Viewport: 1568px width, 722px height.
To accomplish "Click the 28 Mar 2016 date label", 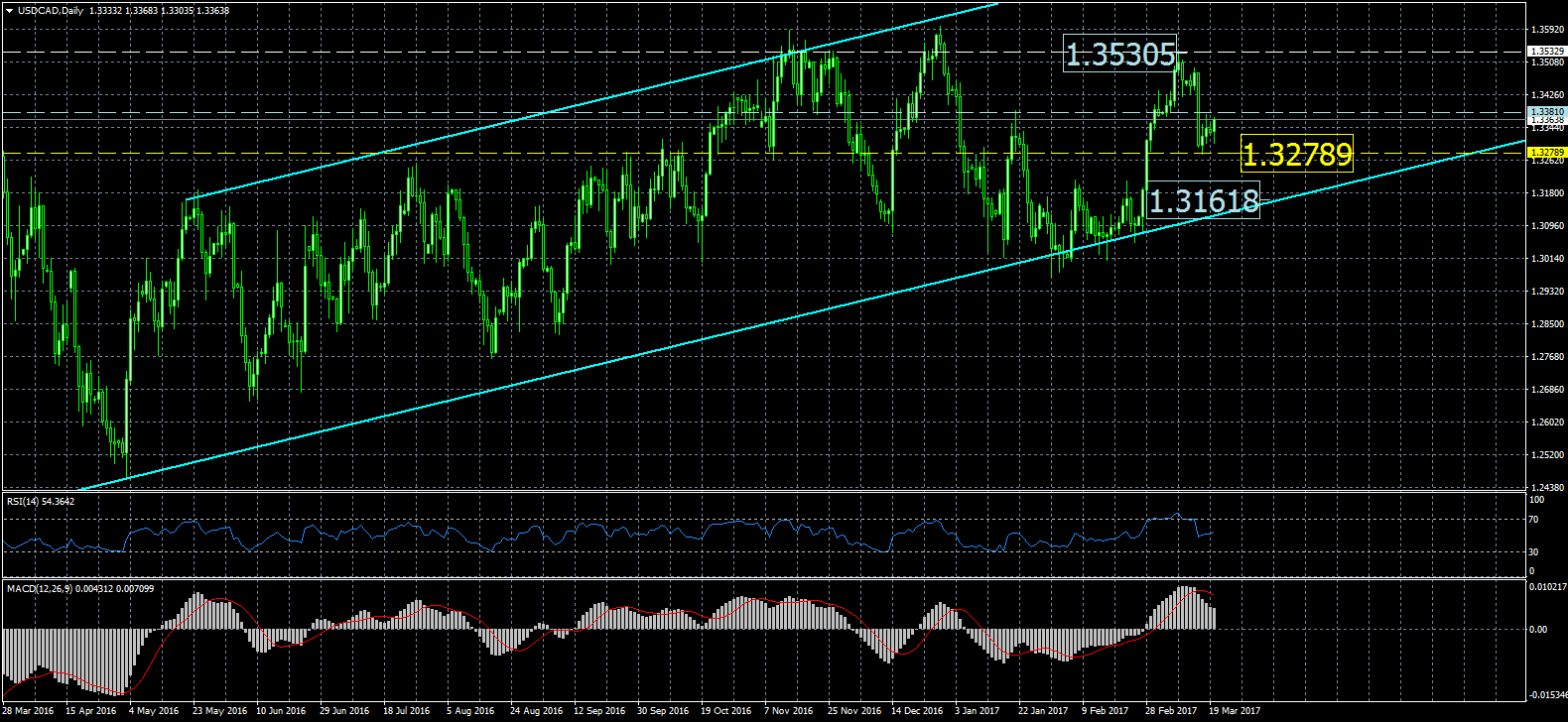I will pos(28,711).
